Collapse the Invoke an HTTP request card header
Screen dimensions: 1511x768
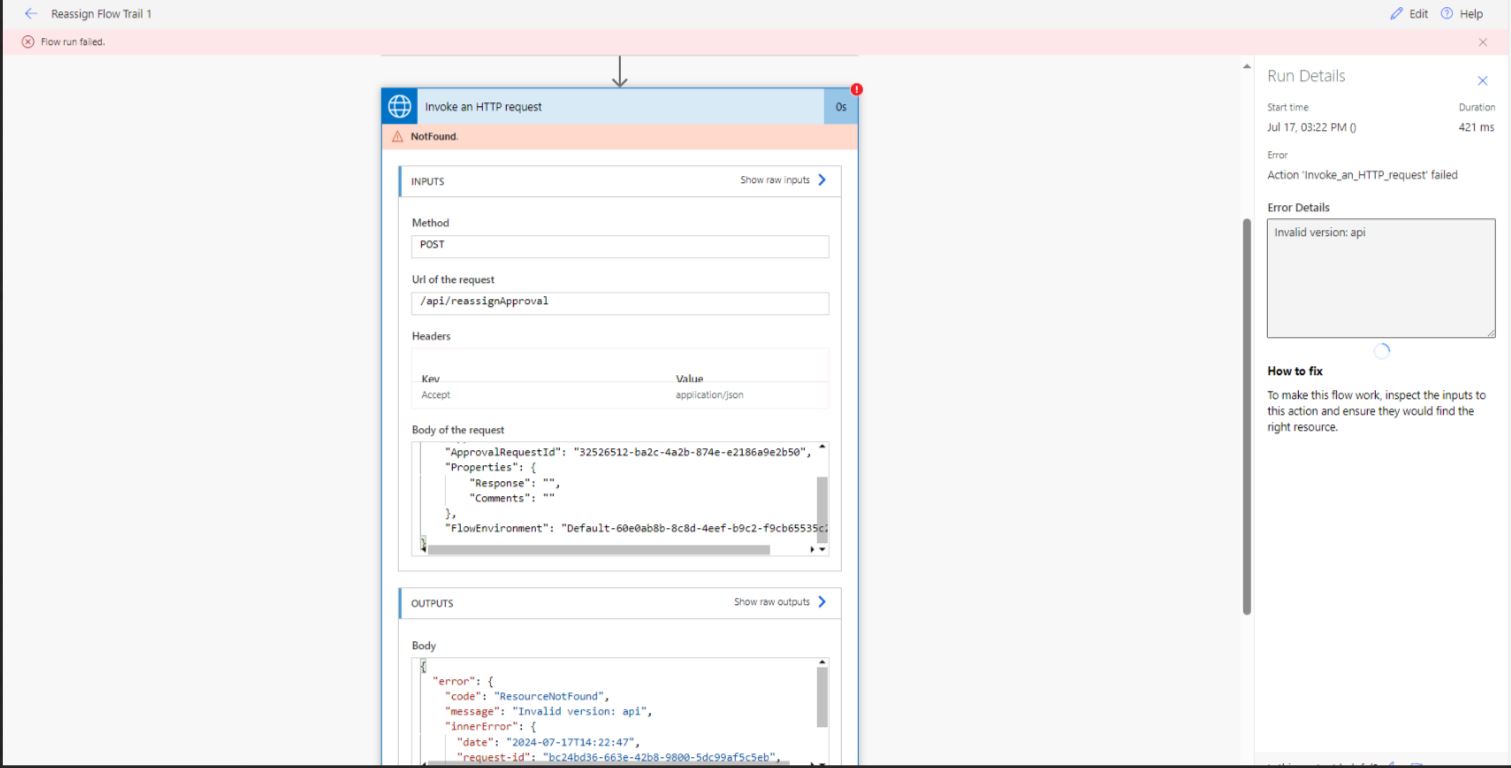click(x=620, y=106)
